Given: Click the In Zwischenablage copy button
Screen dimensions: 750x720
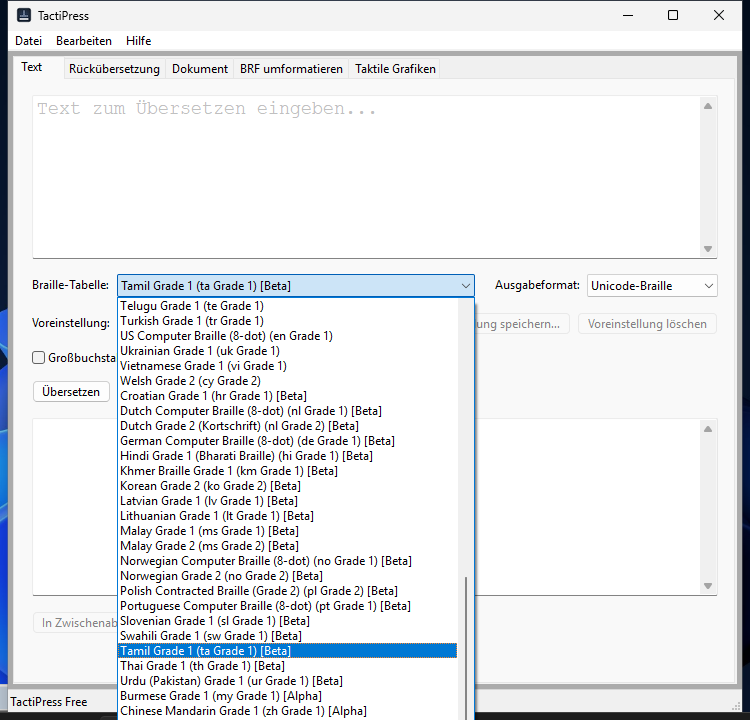Looking at the screenshot, I should coord(76,622).
